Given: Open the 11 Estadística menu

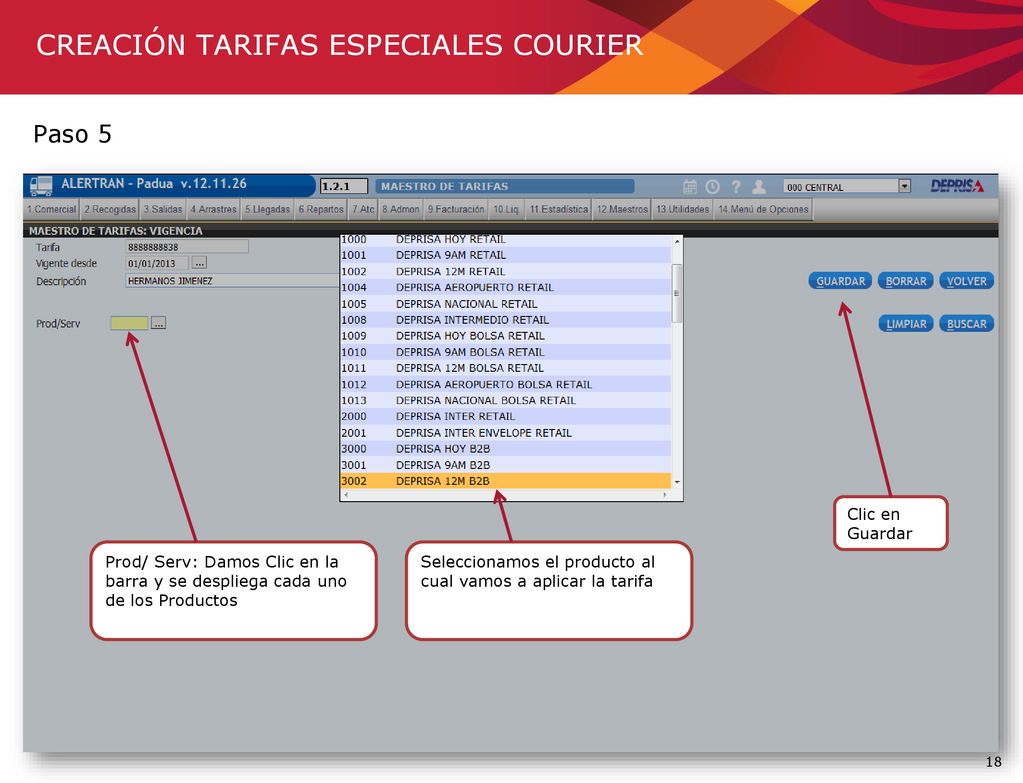Looking at the screenshot, I should click(558, 209).
